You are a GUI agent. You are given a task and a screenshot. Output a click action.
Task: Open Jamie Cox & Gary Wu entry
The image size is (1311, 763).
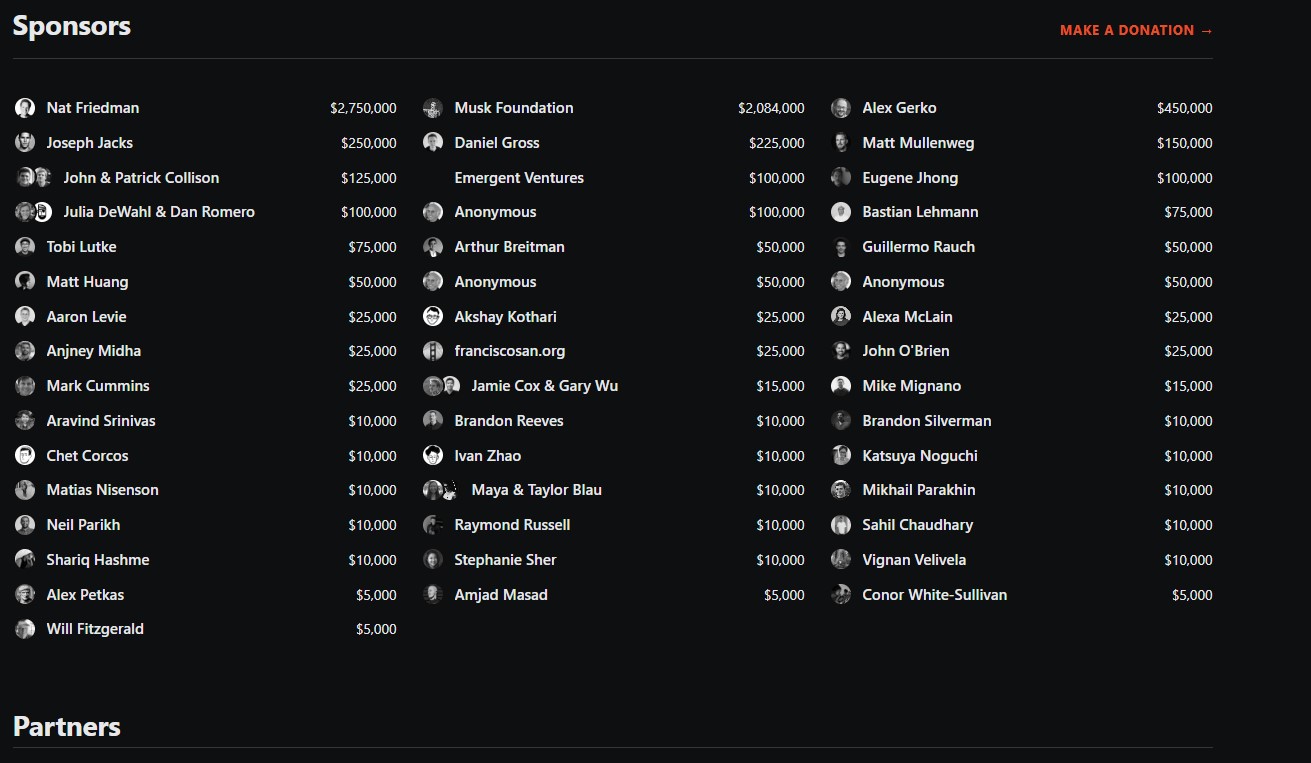click(545, 386)
